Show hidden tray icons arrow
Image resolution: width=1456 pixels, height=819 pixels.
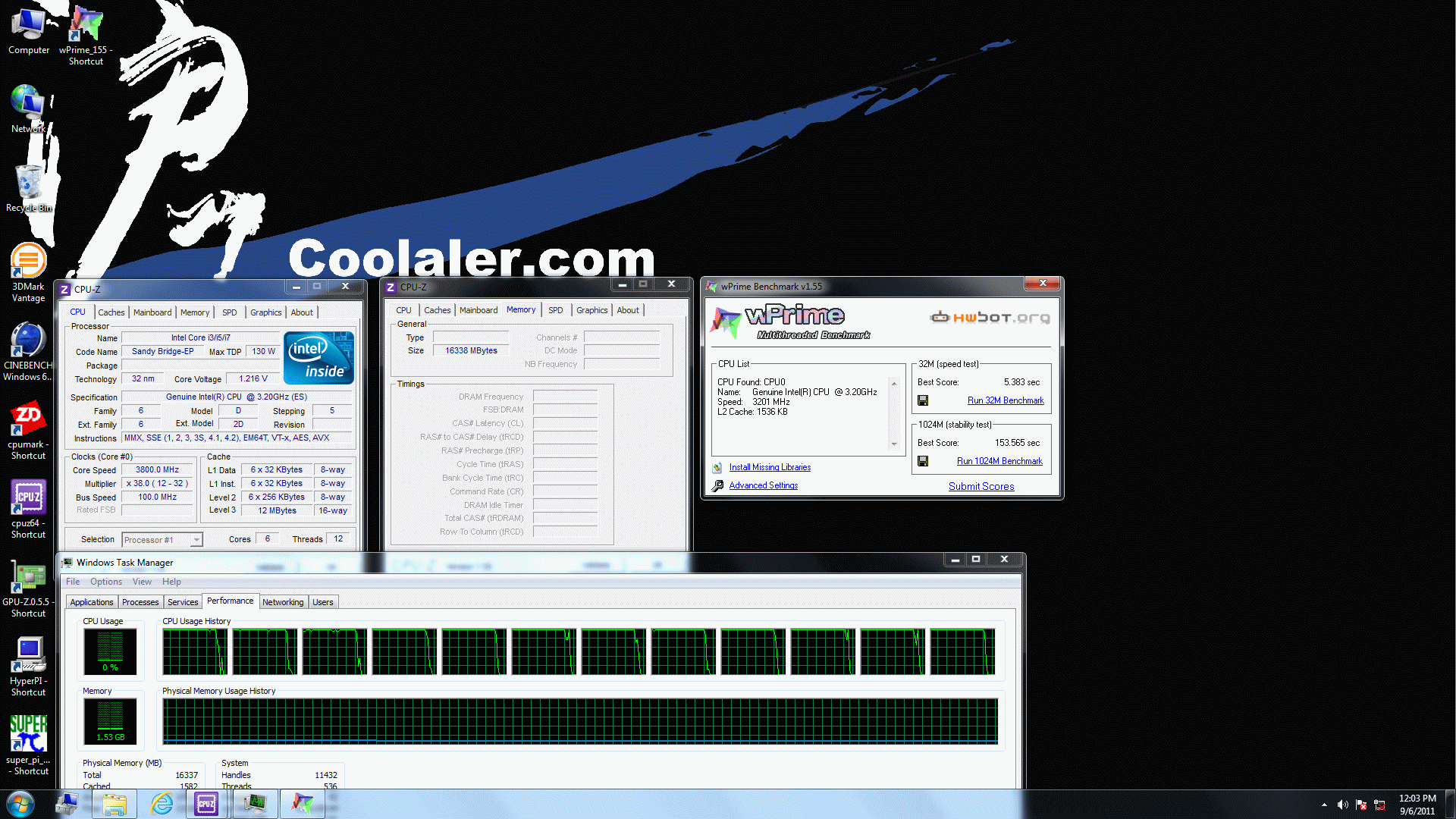click(1324, 805)
